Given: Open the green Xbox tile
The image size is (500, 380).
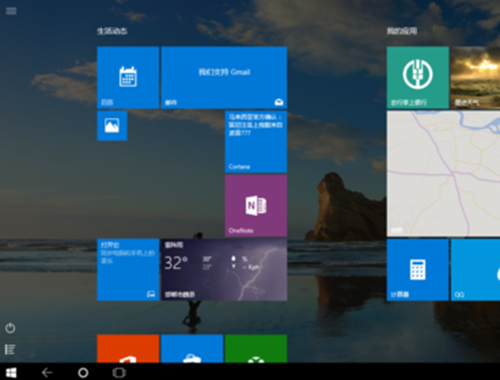Looking at the screenshot, I should 256,349.
